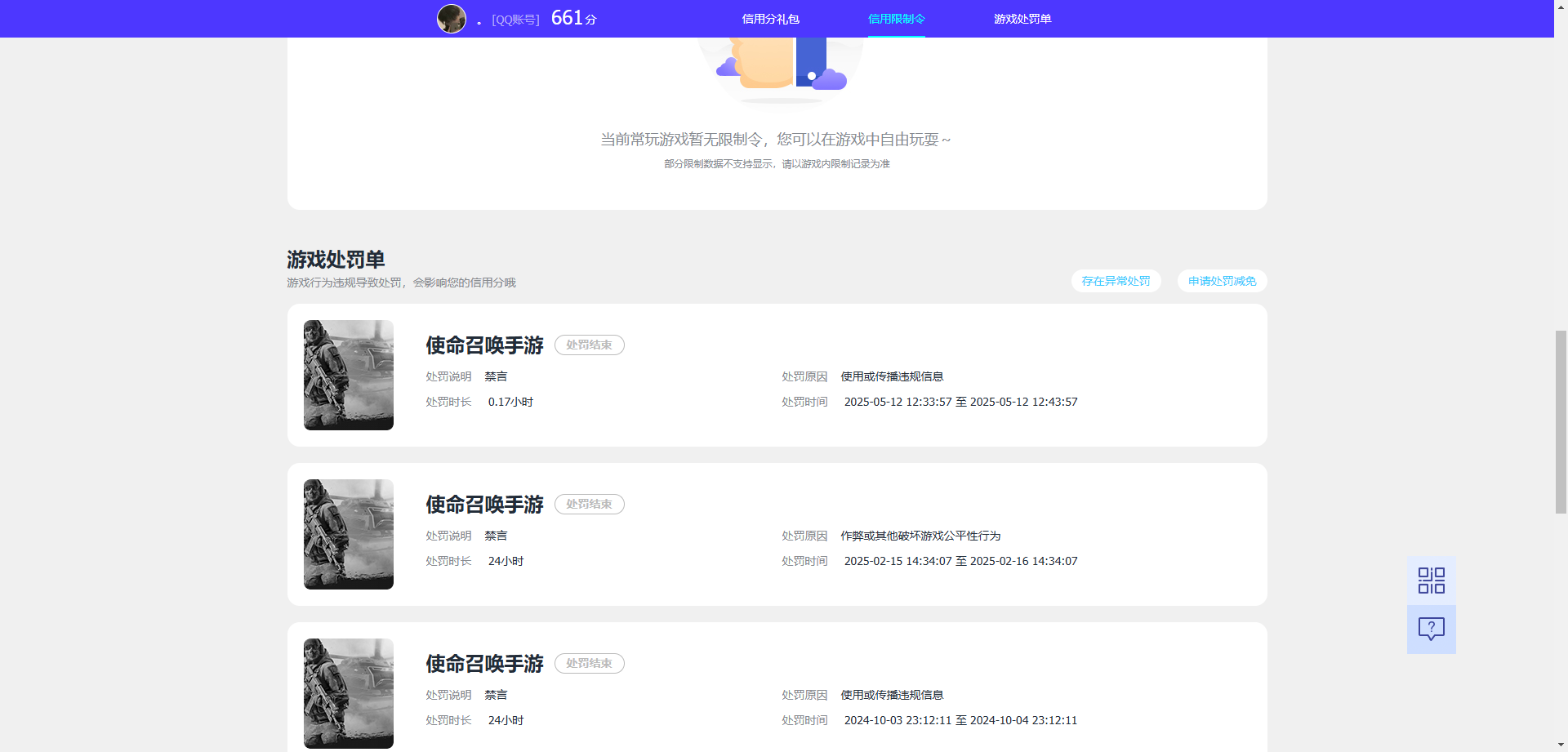Click 申请处罚减免 button
Image resolution: width=1568 pixels, height=752 pixels.
(1222, 281)
